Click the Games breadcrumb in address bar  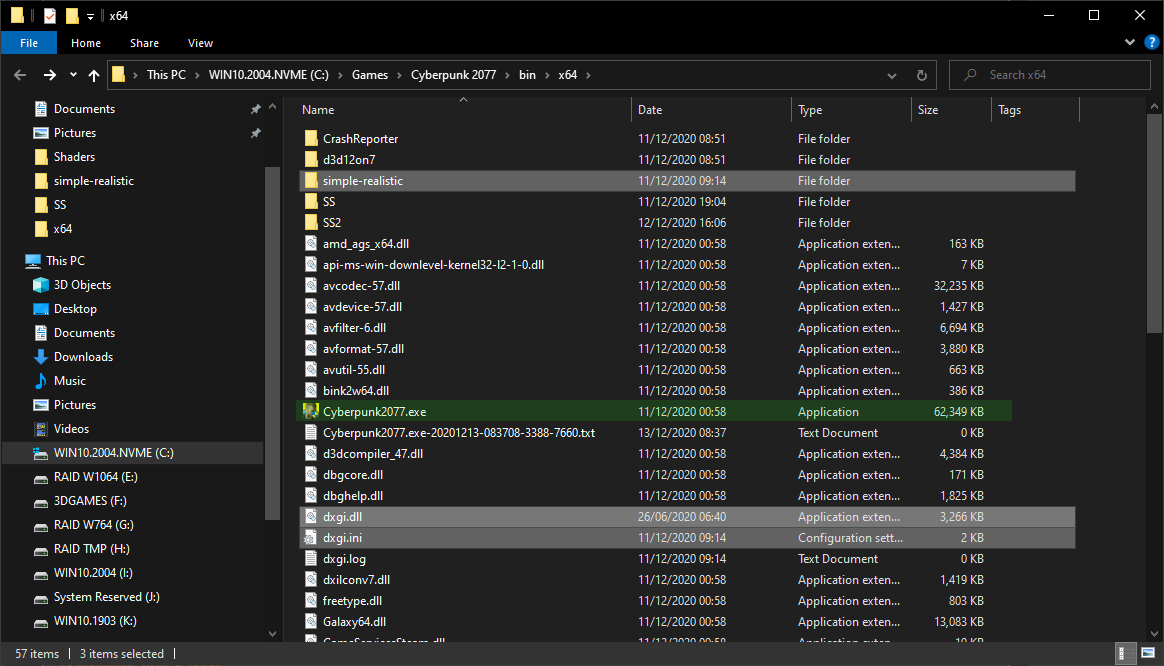370,75
